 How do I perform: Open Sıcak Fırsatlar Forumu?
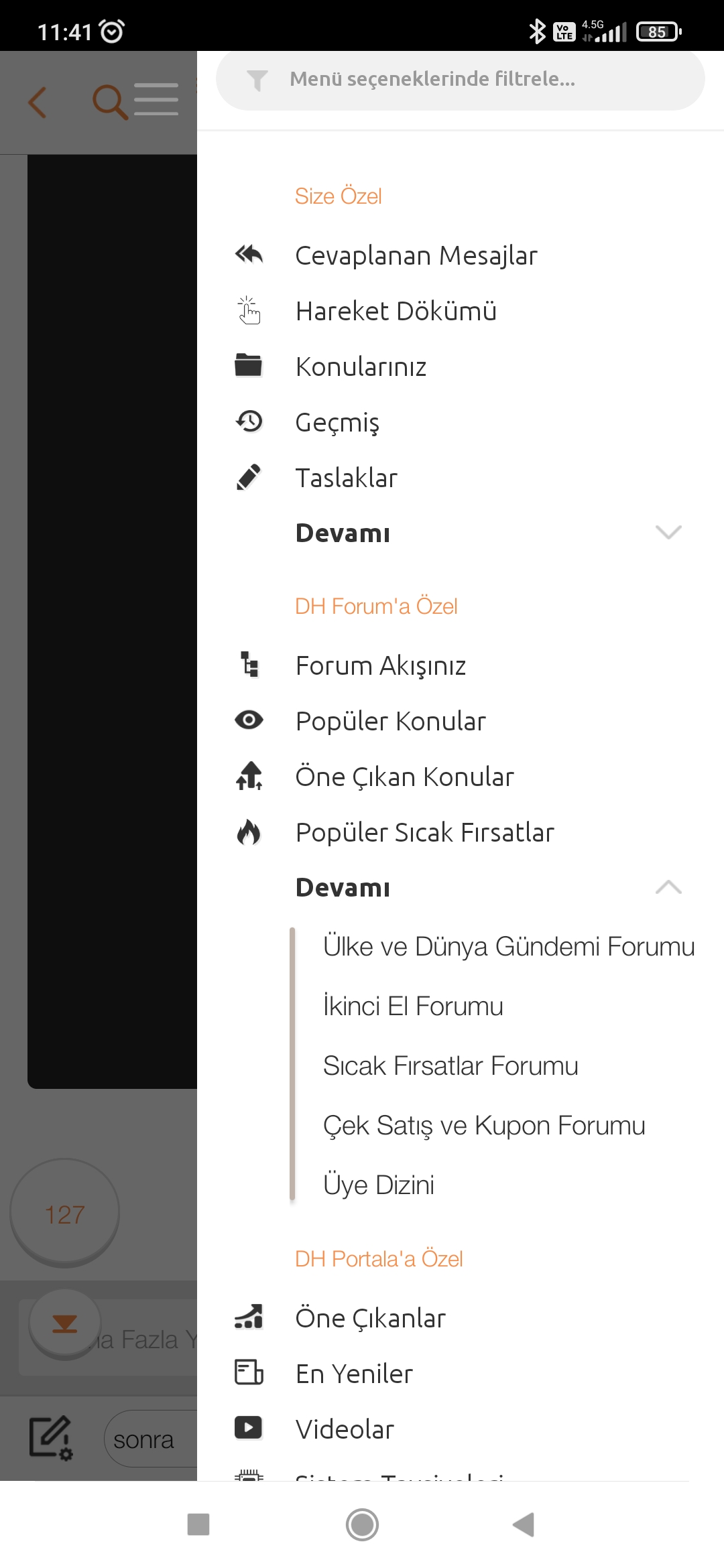[x=450, y=1065]
